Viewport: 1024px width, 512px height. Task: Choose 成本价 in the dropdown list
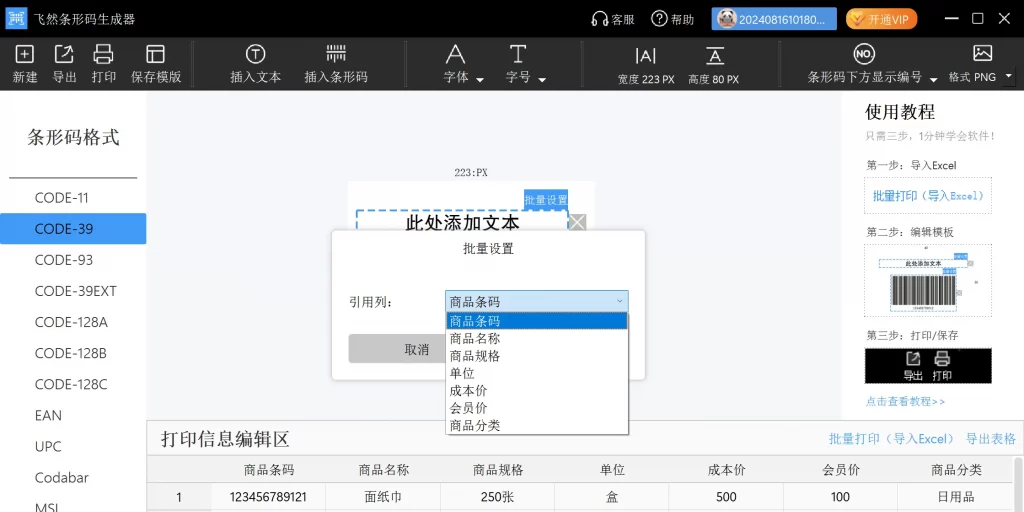(537, 391)
